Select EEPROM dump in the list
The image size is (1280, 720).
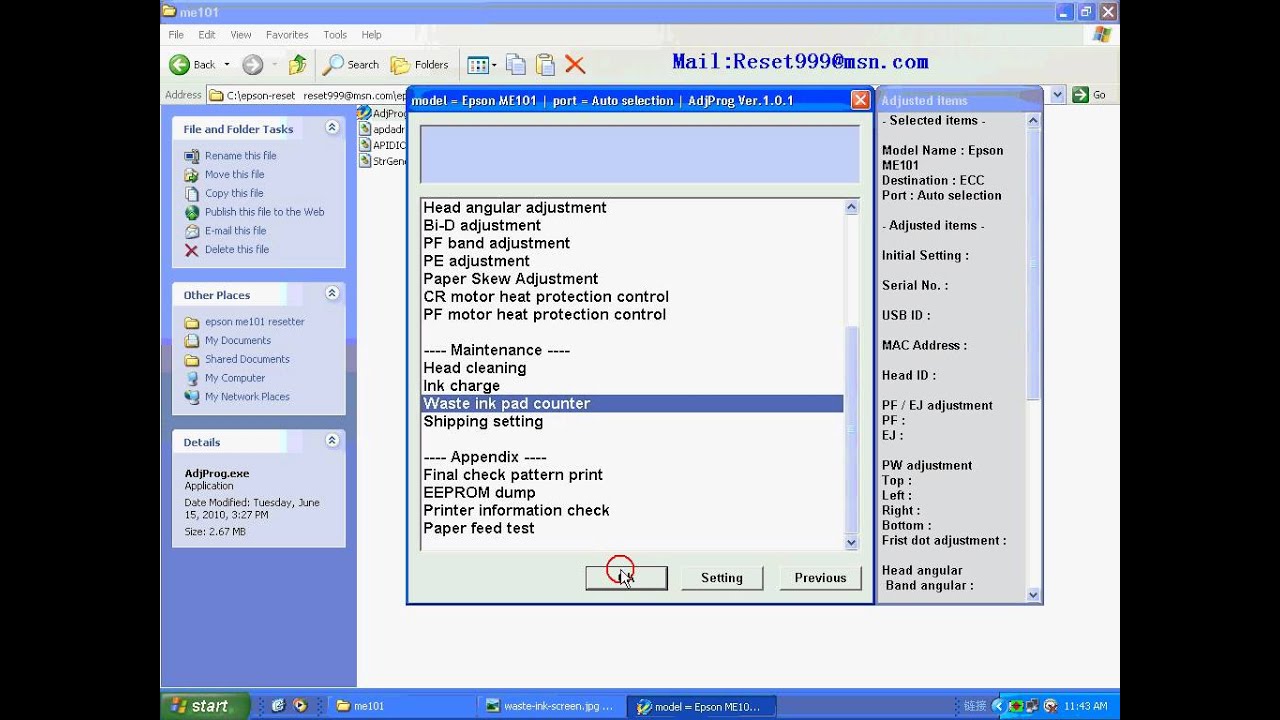[x=632, y=493]
